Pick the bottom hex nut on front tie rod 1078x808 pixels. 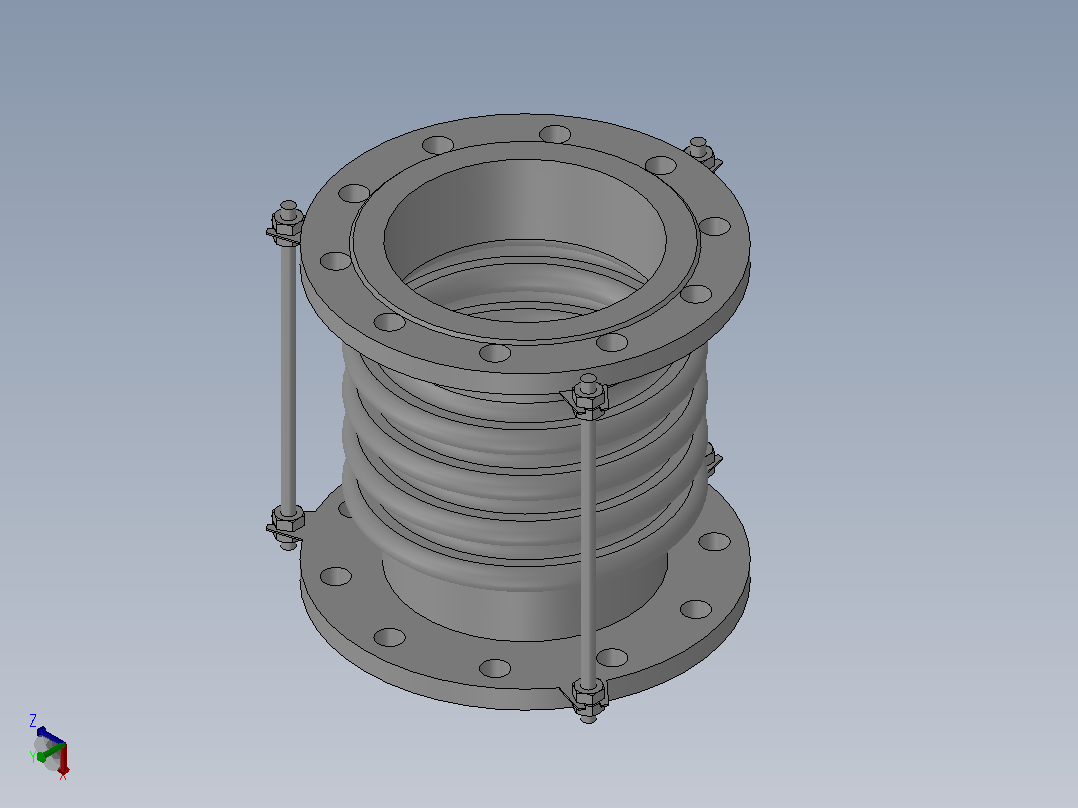click(589, 692)
